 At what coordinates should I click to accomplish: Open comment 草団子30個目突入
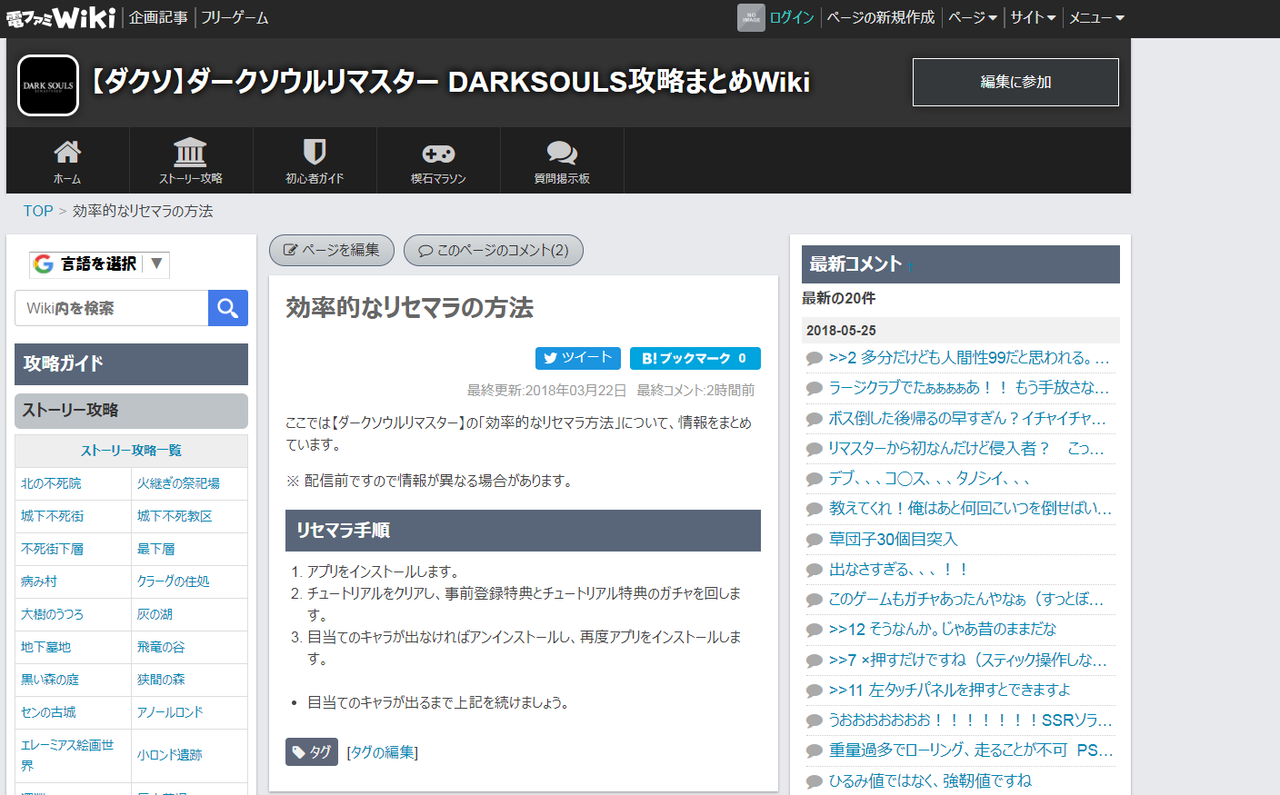893,539
